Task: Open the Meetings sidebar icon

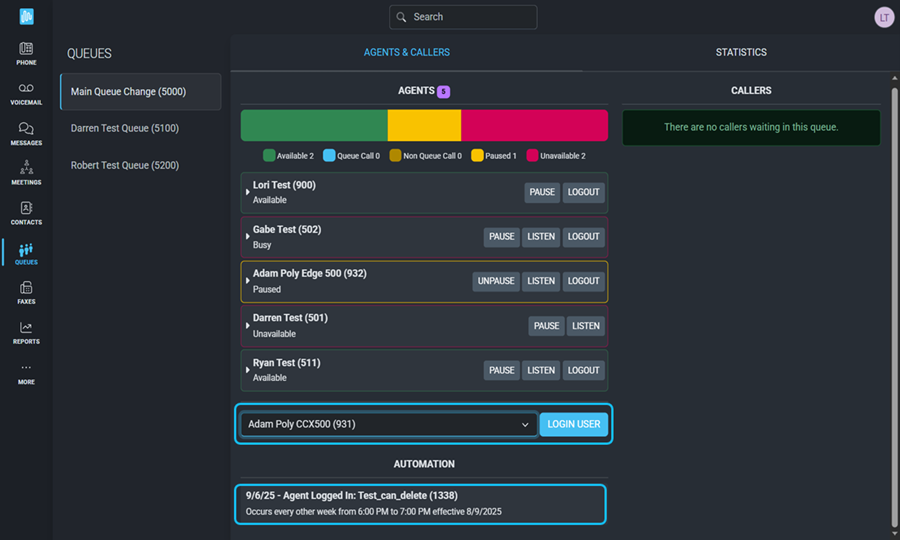Action: click(26, 168)
